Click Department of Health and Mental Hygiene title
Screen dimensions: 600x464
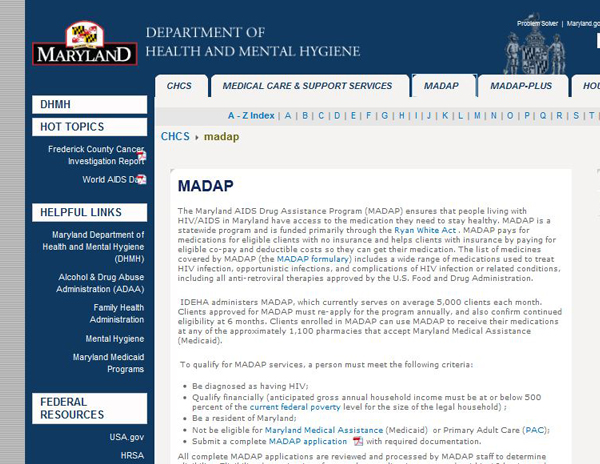[253, 42]
